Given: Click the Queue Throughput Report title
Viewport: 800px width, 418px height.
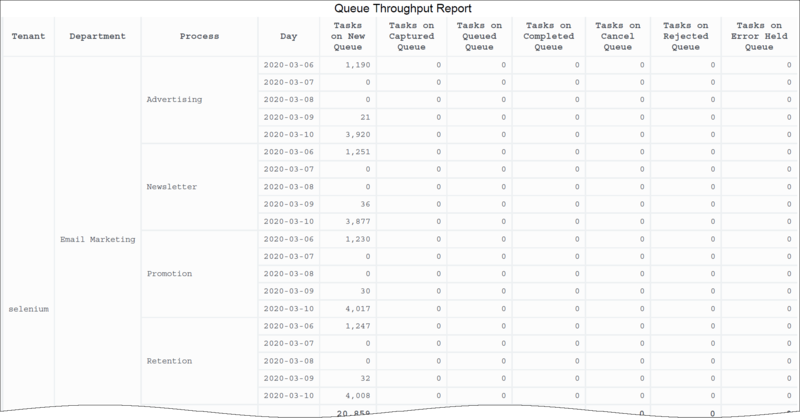Looking at the screenshot, I should (x=401, y=7).
